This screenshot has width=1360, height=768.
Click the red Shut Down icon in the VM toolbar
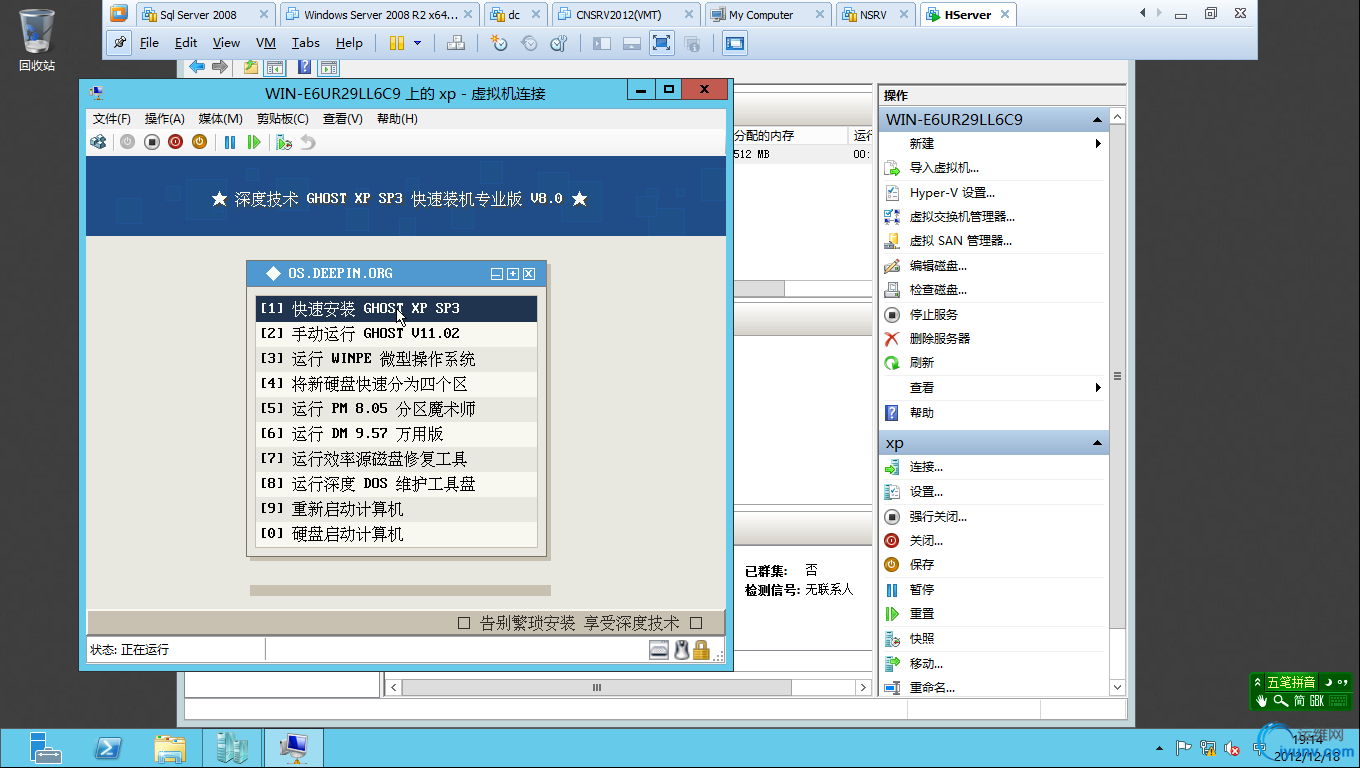click(x=175, y=142)
